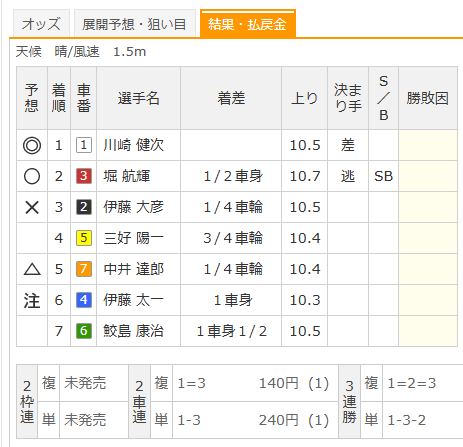Screen dimensions: 463x447
Task: Click car number 2 black badge
Action: [x=84, y=207]
